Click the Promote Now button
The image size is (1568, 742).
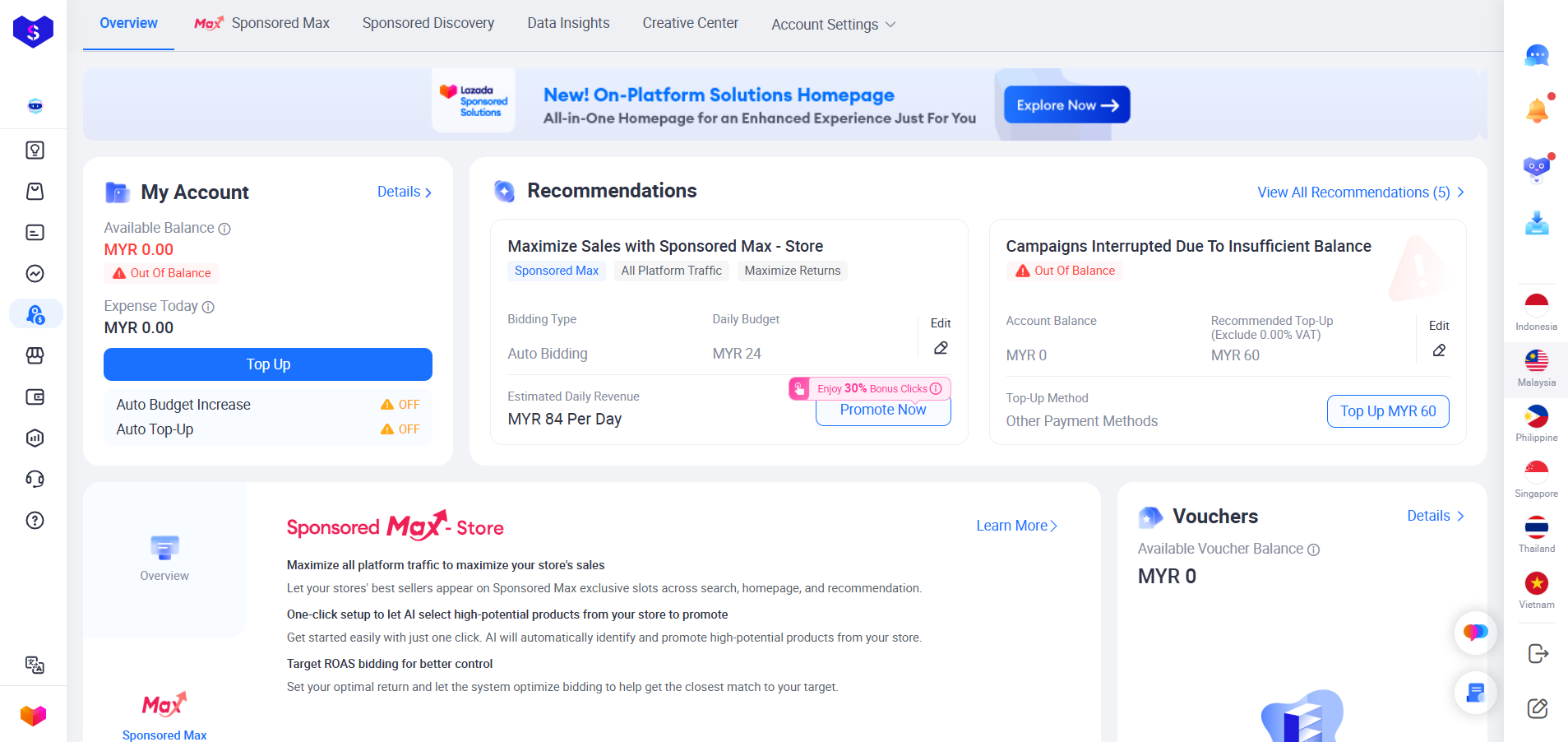pyautogui.click(x=882, y=409)
